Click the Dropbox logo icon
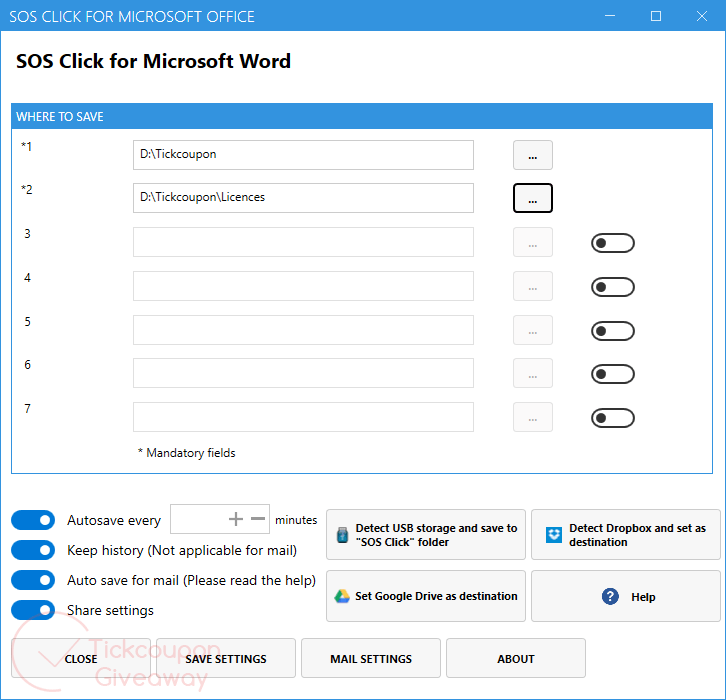This screenshot has height=700, width=726. click(x=554, y=535)
